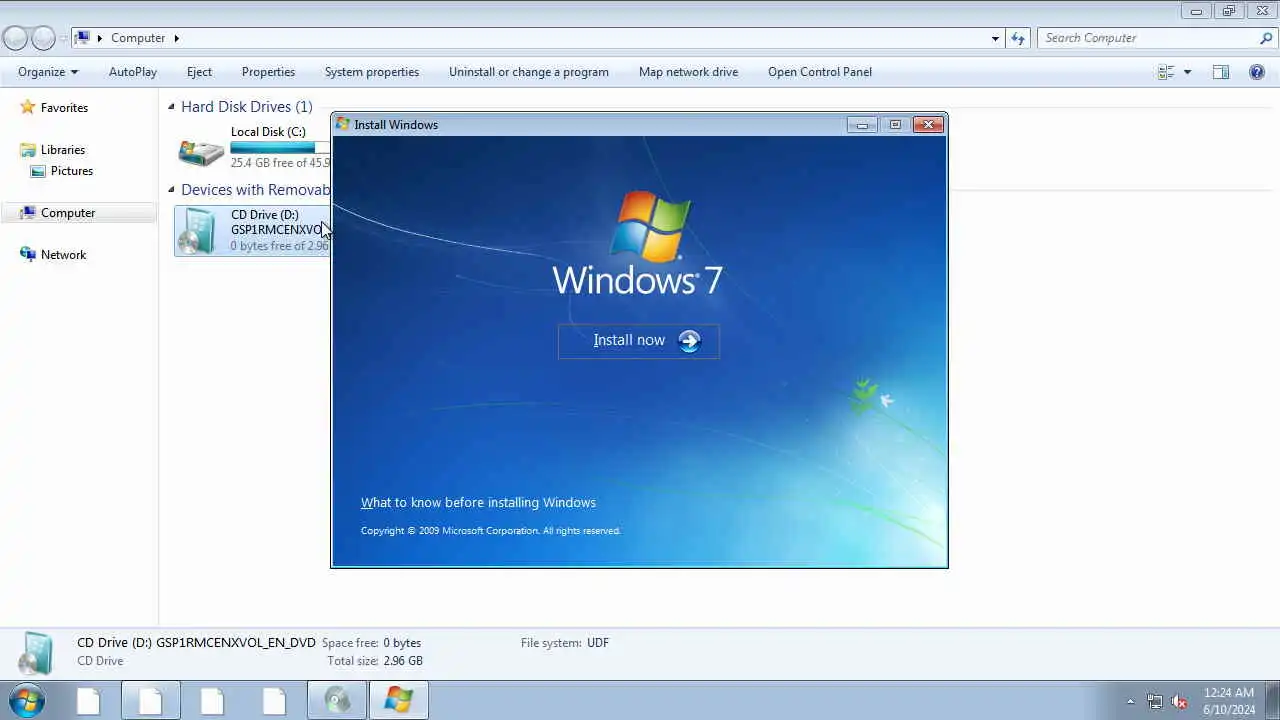The height and width of the screenshot is (720, 1280).
Task: Select Network in navigation pane
Action: 63,255
